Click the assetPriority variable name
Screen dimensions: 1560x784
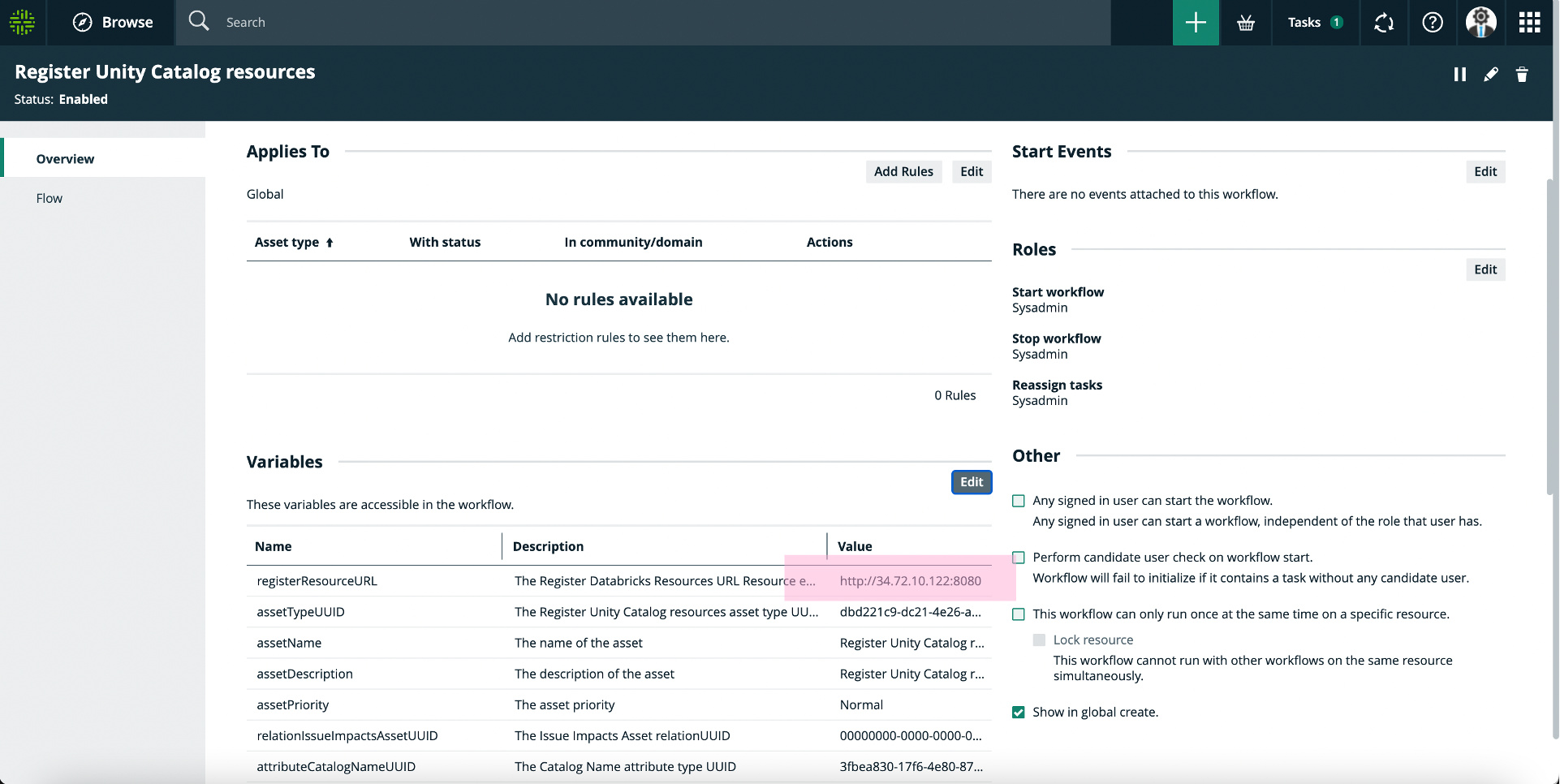pos(292,704)
